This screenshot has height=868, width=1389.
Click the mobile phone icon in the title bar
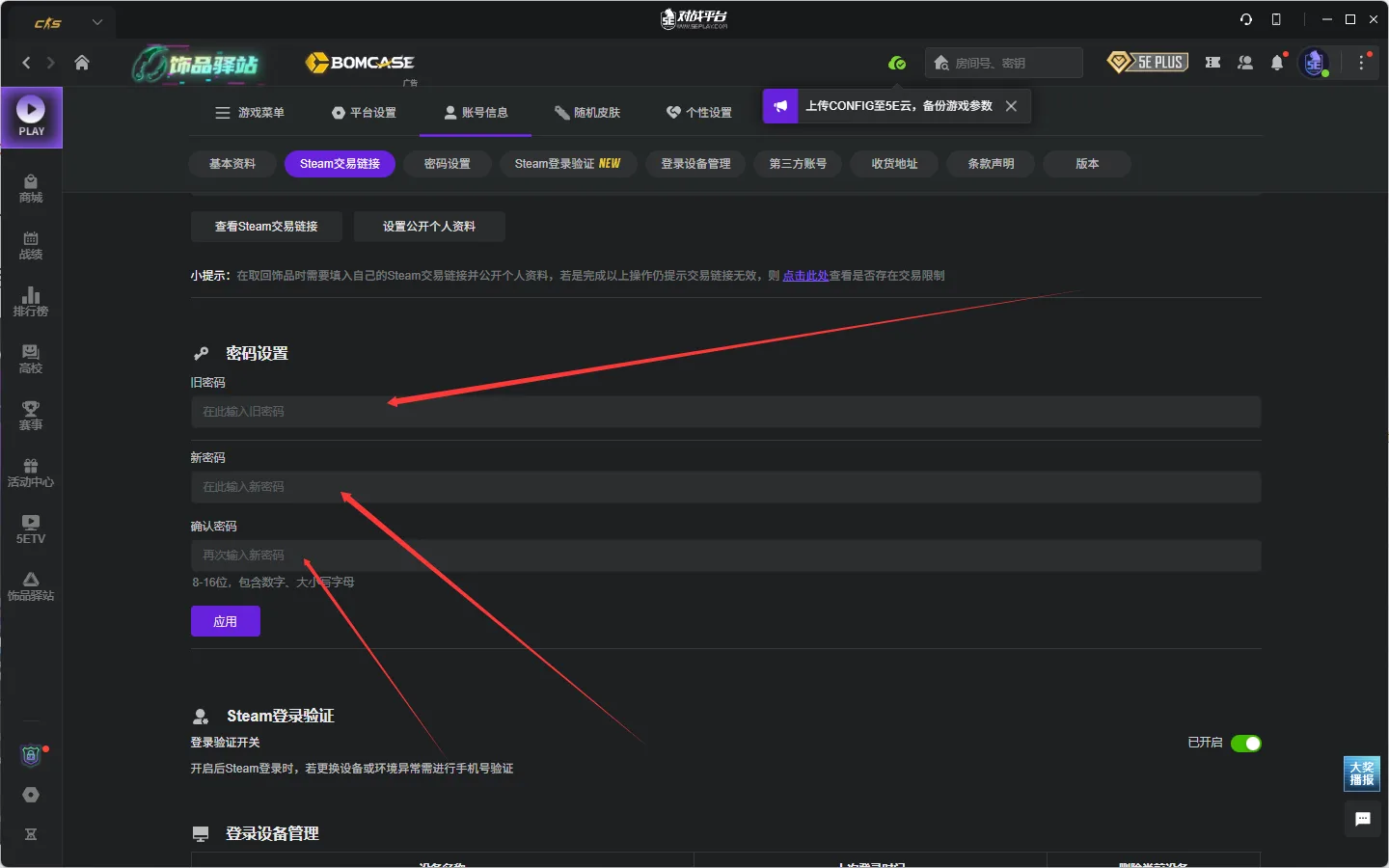(x=1276, y=19)
